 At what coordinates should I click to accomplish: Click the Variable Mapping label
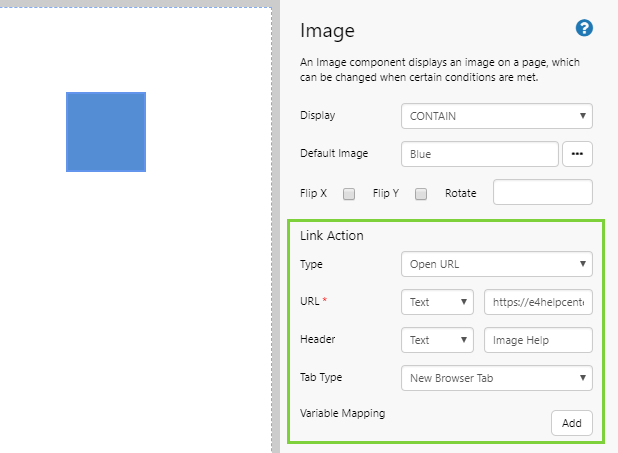(x=342, y=412)
